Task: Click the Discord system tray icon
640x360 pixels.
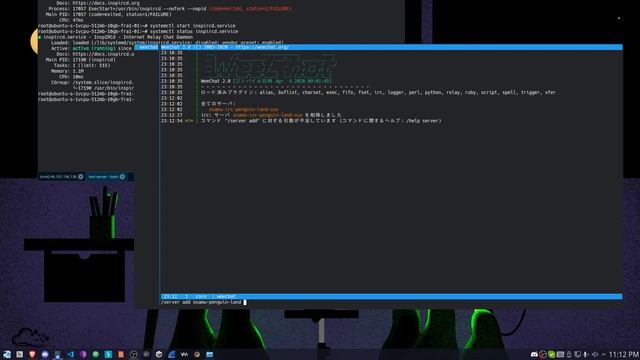Action: click(x=534, y=354)
